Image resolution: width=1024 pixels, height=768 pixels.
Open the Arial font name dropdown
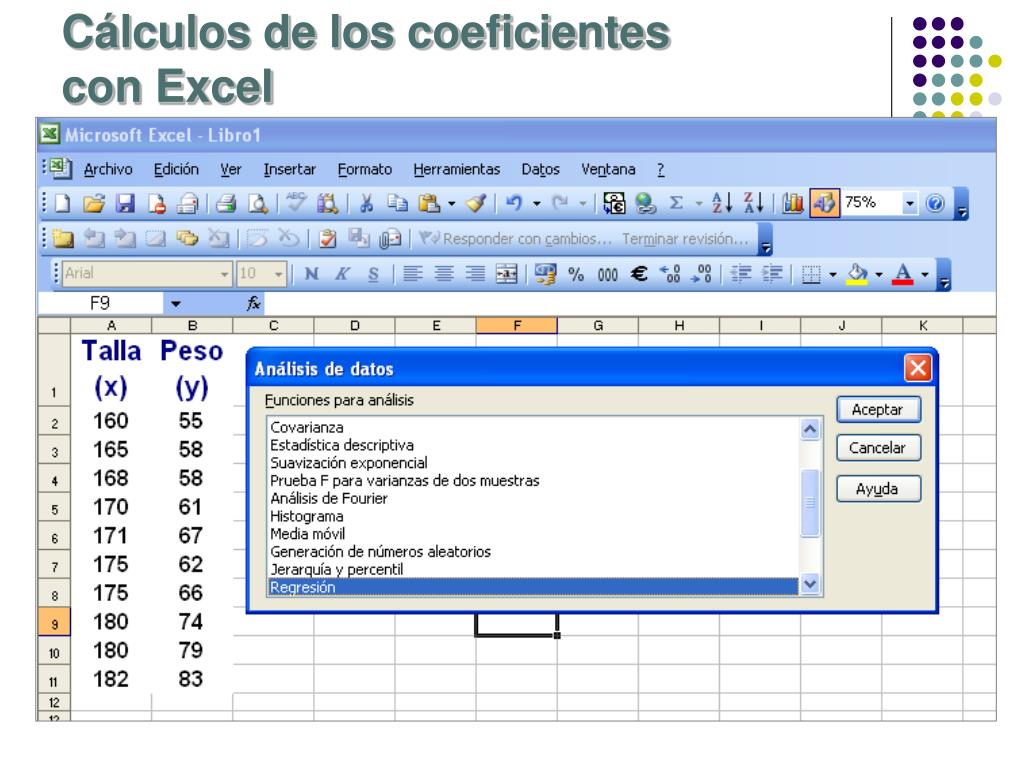click(224, 274)
